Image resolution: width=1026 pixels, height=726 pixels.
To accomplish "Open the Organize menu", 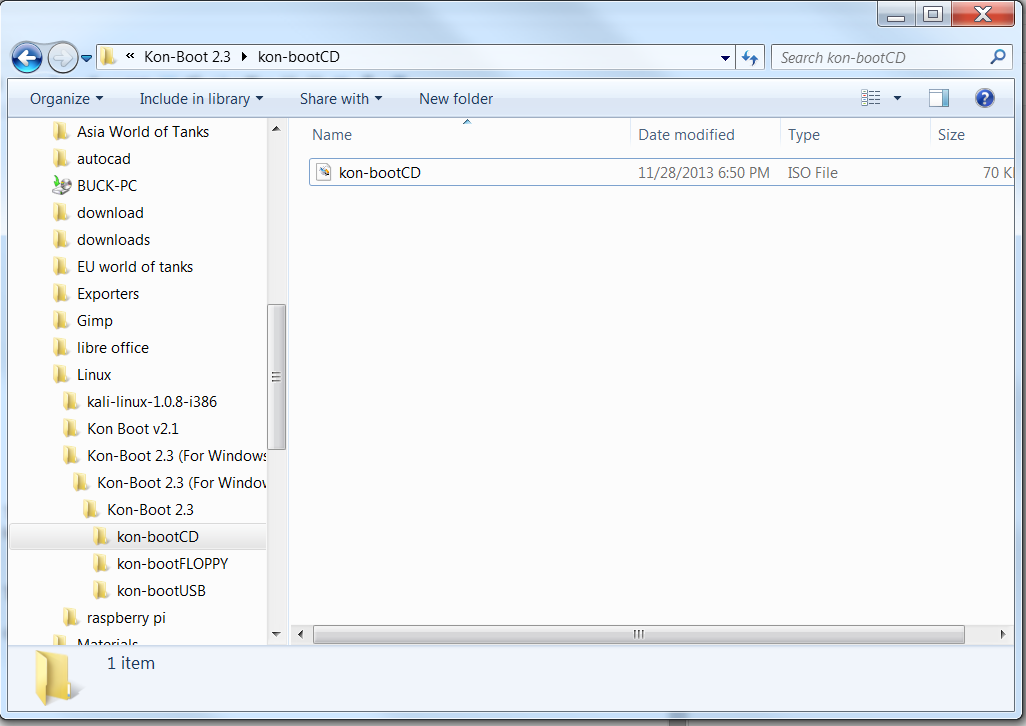I will pyautogui.click(x=66, y=99).
